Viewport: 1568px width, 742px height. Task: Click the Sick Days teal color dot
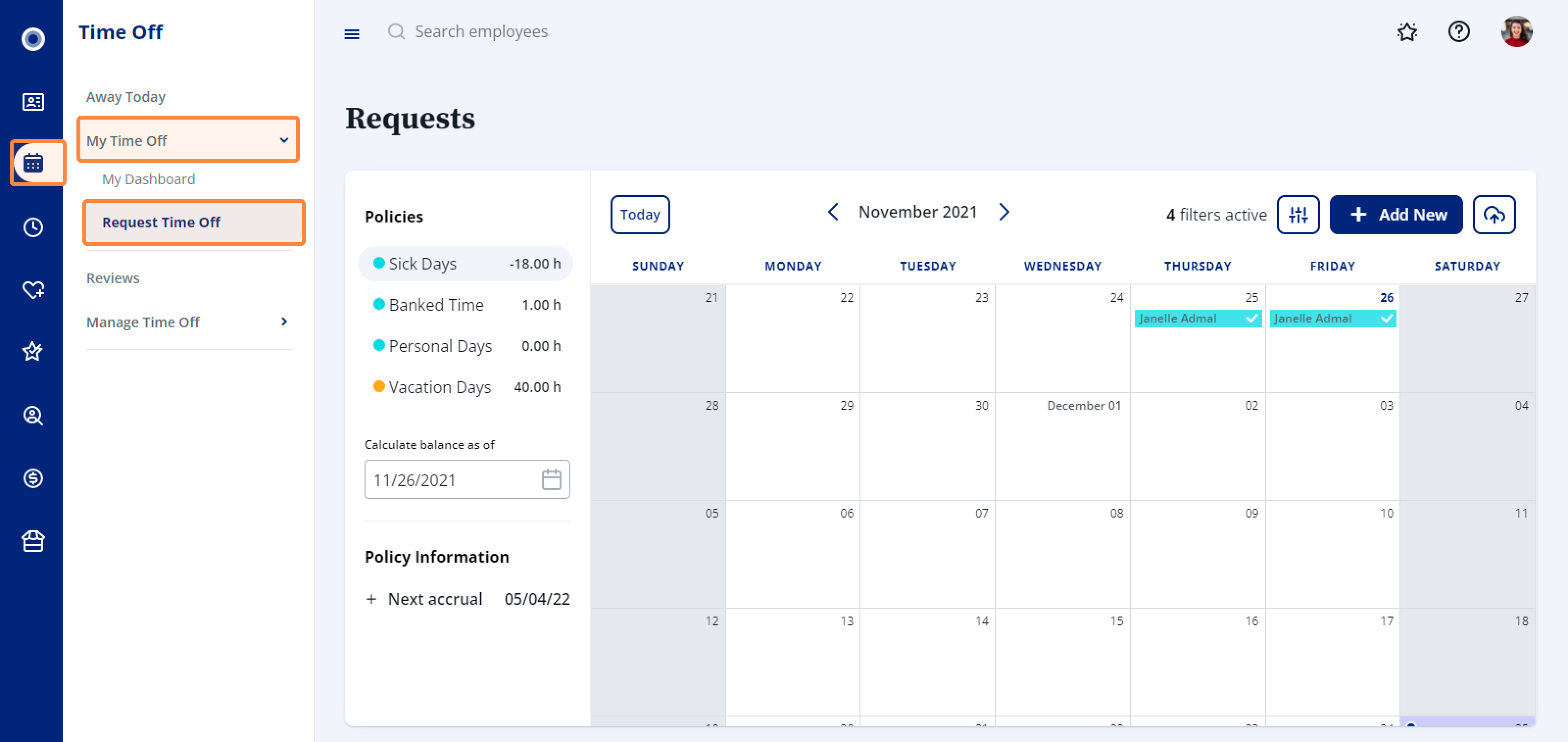click(379, 263)
